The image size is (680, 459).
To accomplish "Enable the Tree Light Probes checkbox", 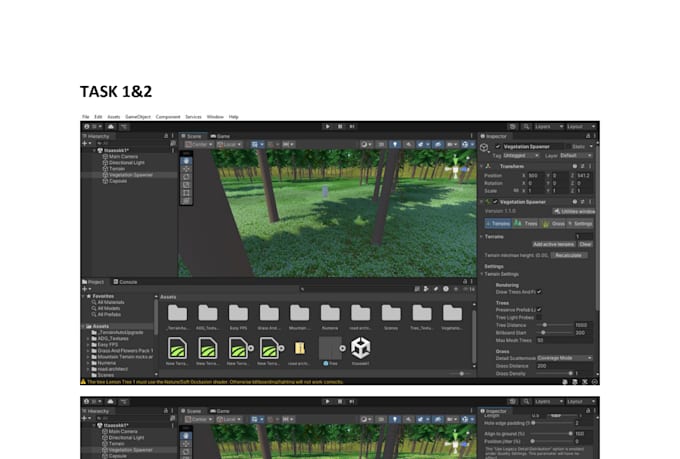I will coord(539,318).
